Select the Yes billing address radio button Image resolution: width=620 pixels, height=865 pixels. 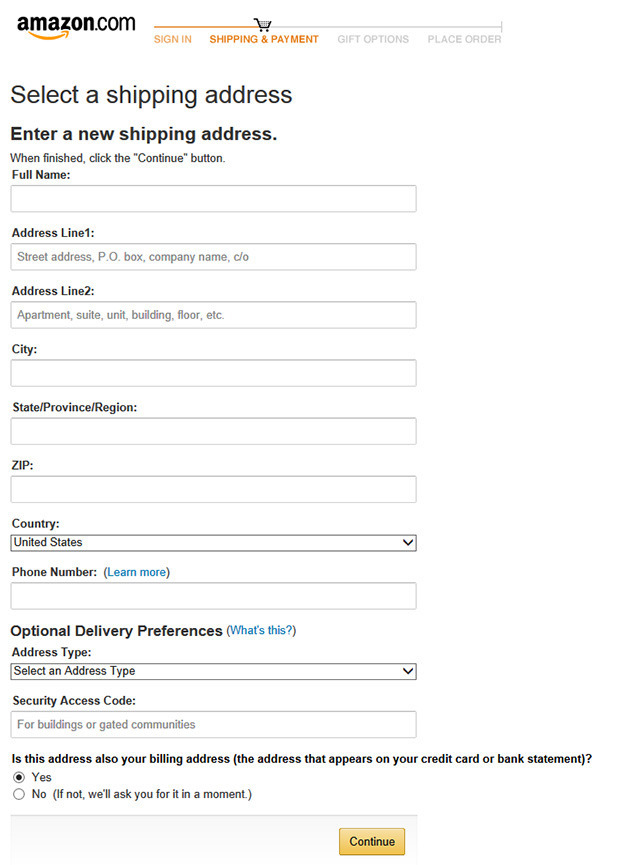[19, 777]
